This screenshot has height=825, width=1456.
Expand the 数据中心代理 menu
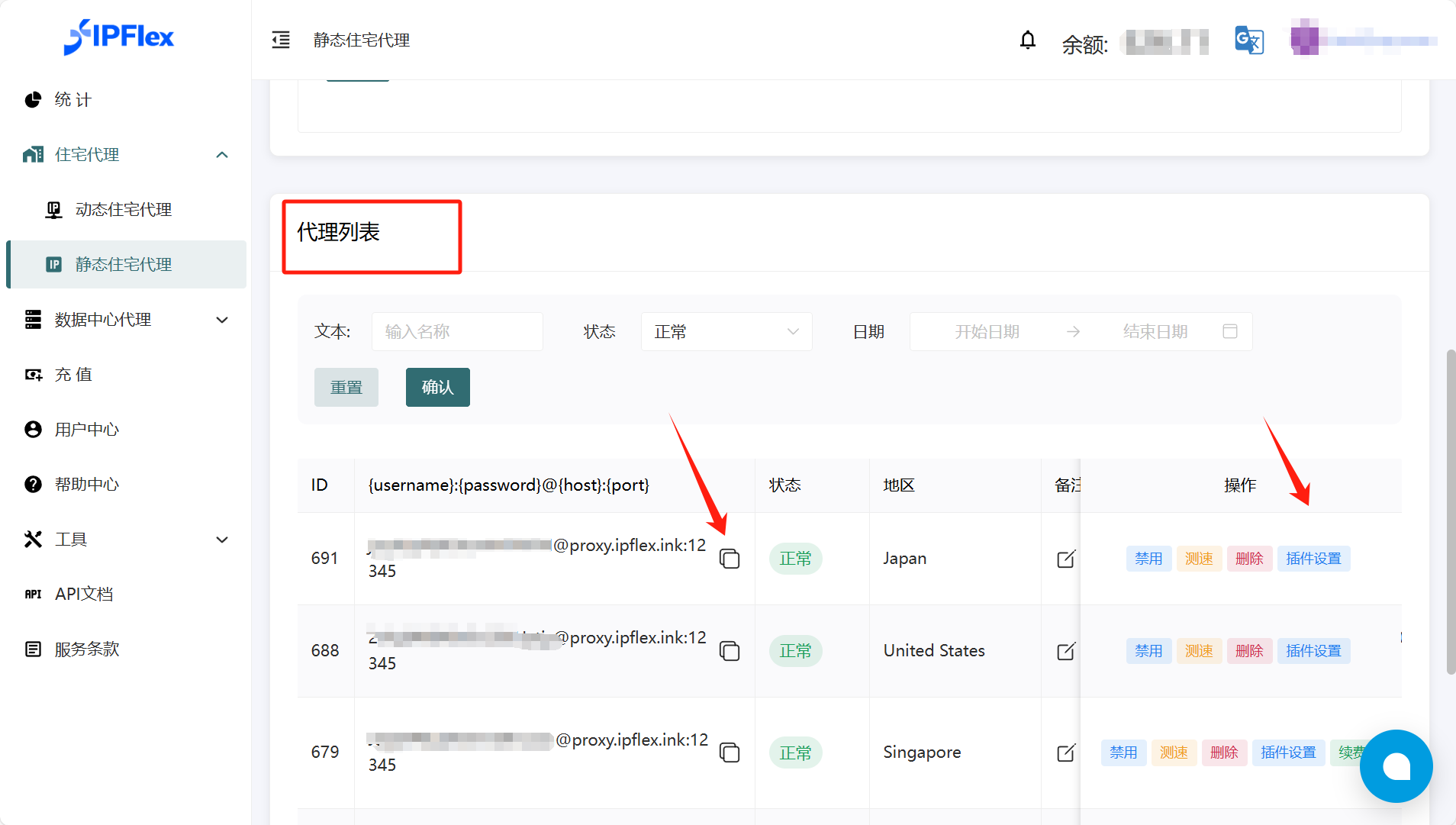[126, 320]
